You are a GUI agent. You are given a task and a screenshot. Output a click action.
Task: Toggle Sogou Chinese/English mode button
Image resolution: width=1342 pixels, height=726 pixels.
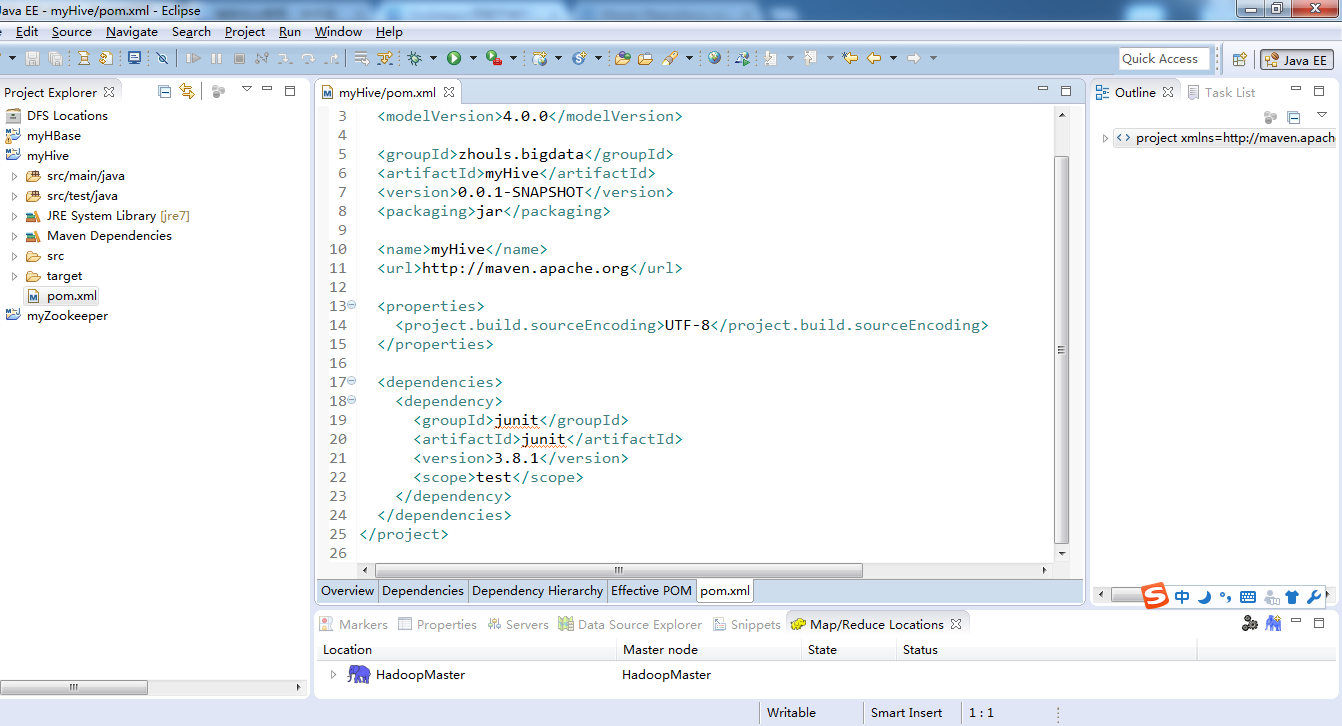click(1182, 597)
